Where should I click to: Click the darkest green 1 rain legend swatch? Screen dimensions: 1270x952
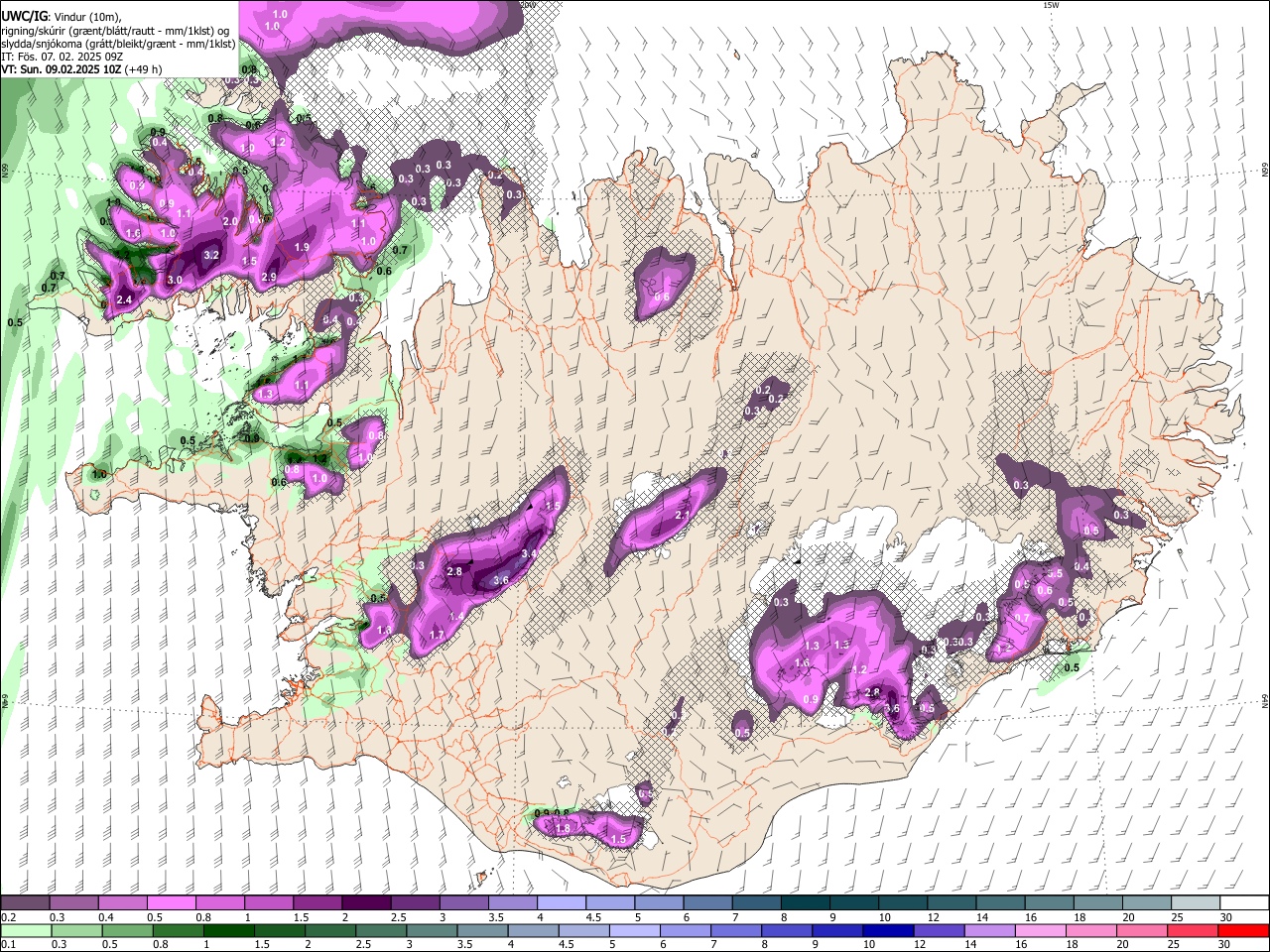[x=228, y=930]
